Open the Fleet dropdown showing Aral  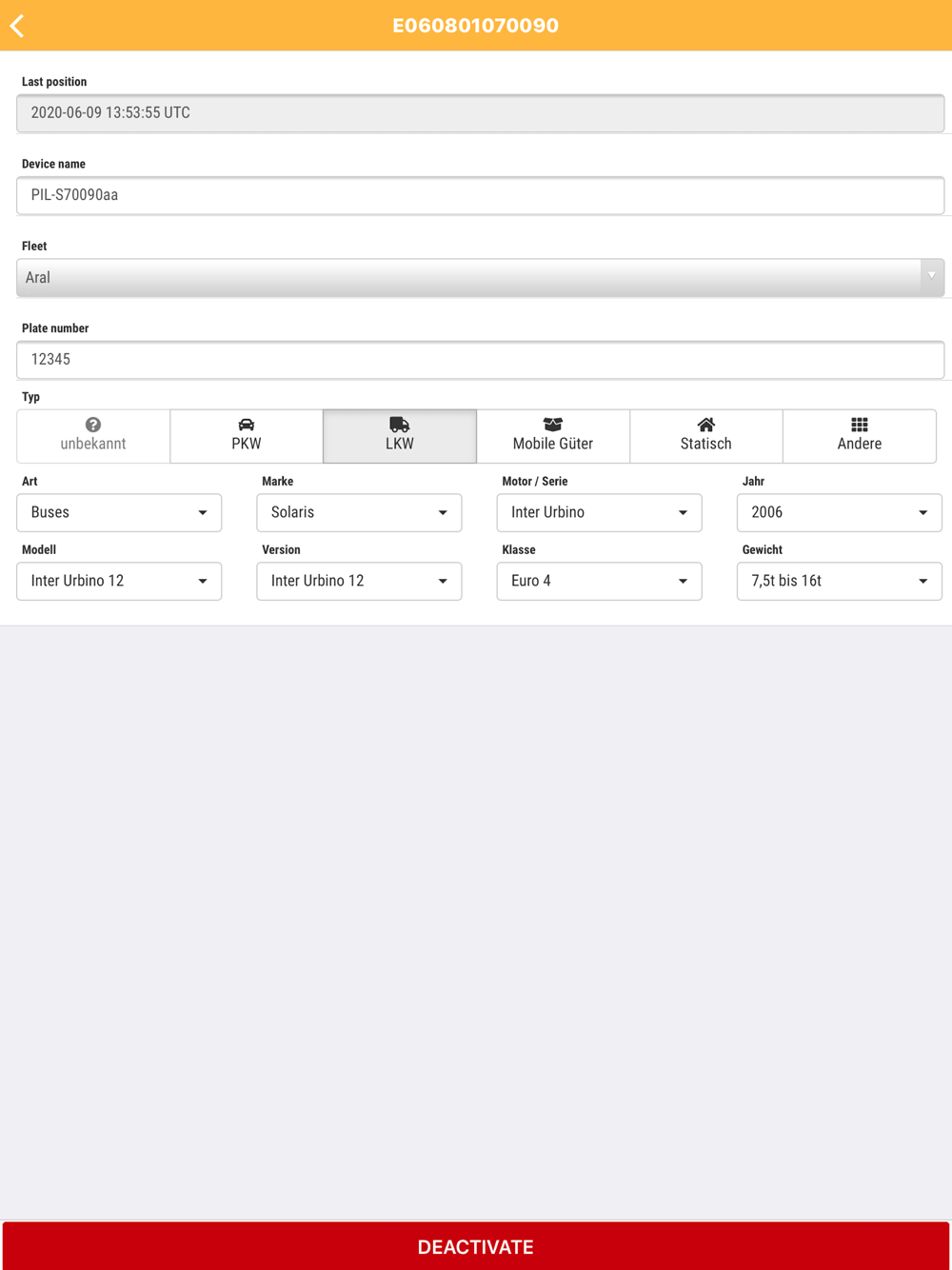[x=481, y=278]
